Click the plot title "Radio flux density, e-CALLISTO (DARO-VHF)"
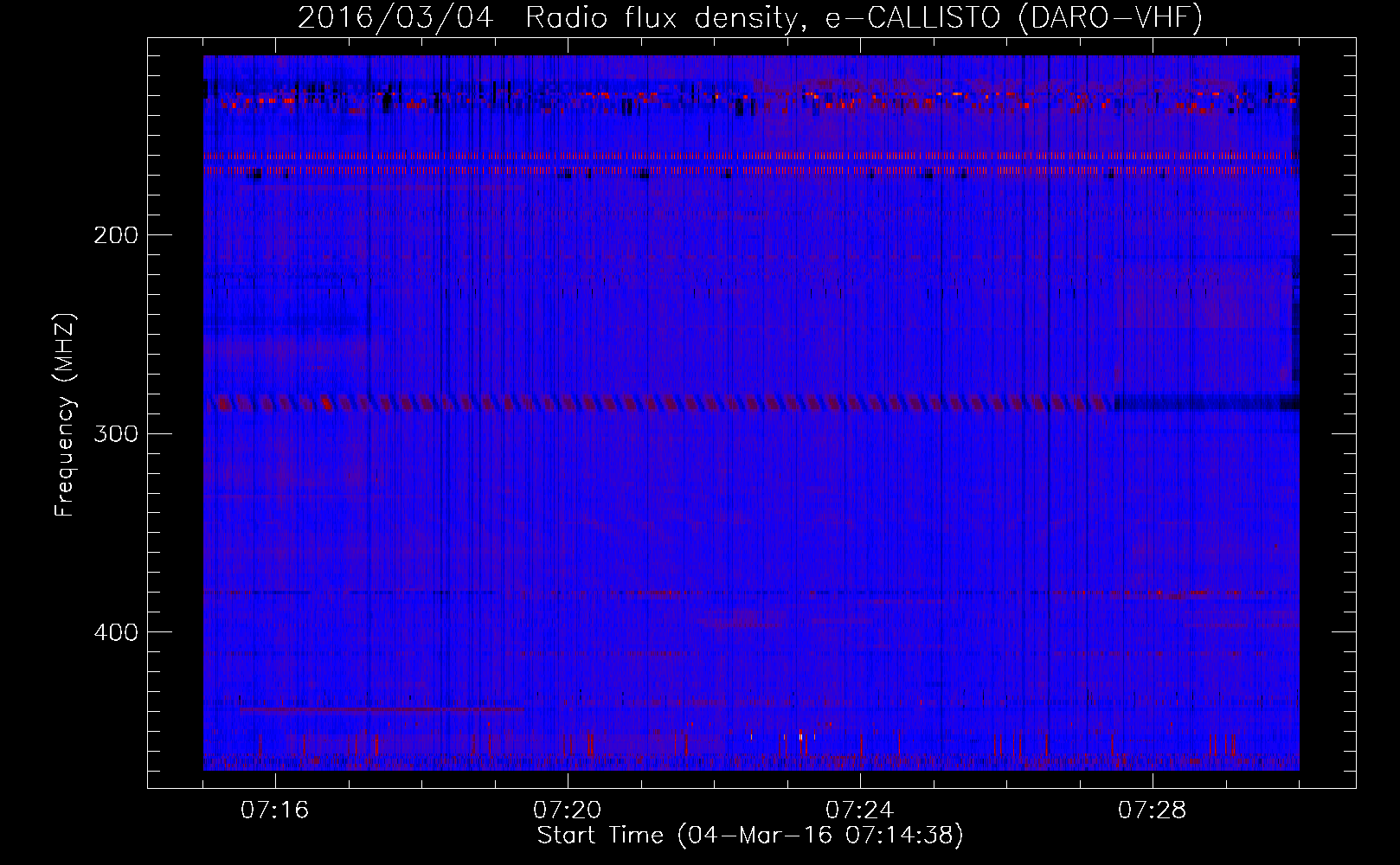 click(864, 17)
